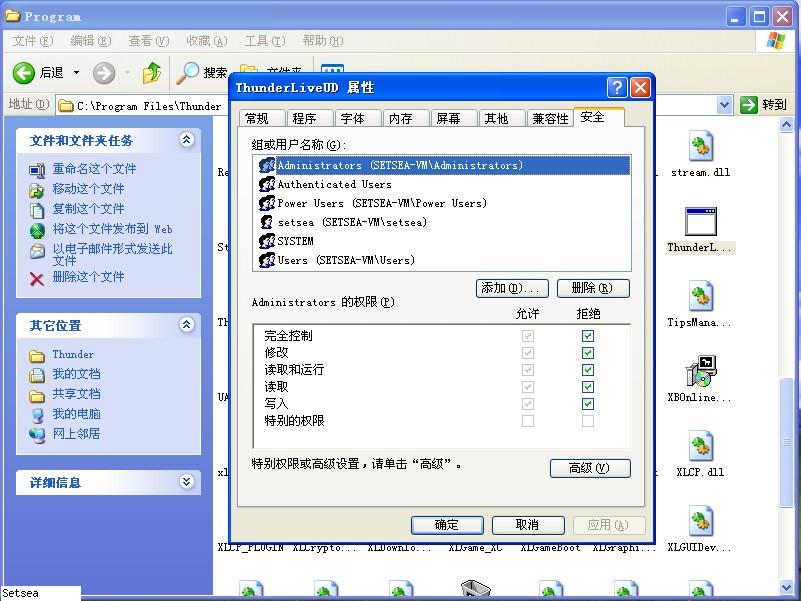Open the View (查看) menu
The width and height of the screenshot is (801, 601).
[149, 41]
